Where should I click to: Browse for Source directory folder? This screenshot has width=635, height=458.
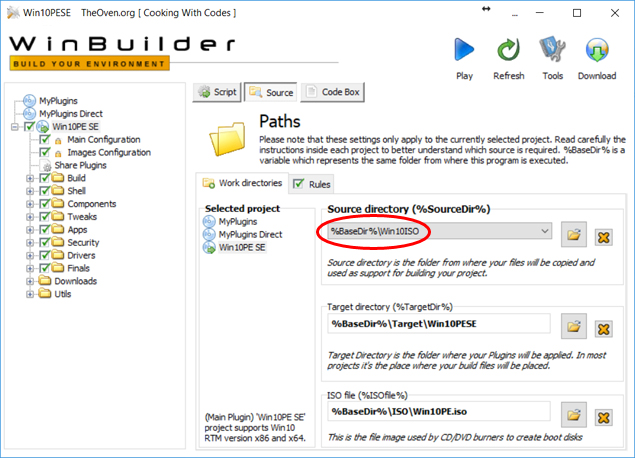[x=574, y=234]
